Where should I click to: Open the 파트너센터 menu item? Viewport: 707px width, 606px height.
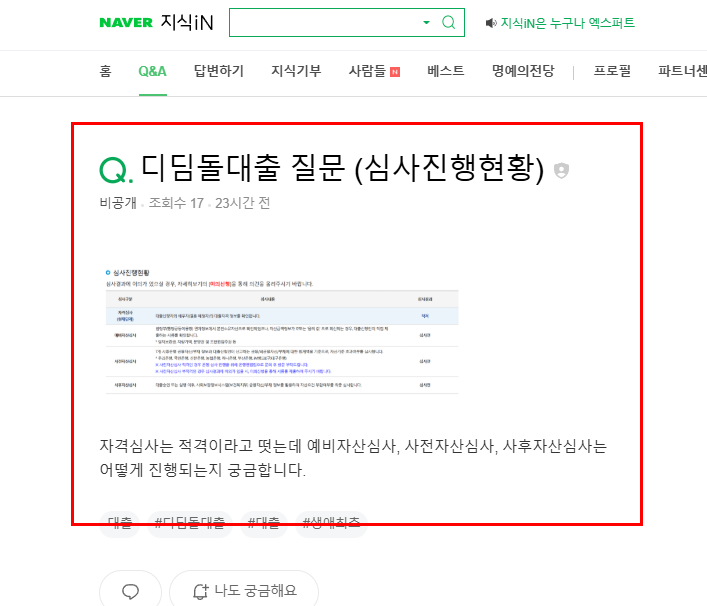(682, 71)
